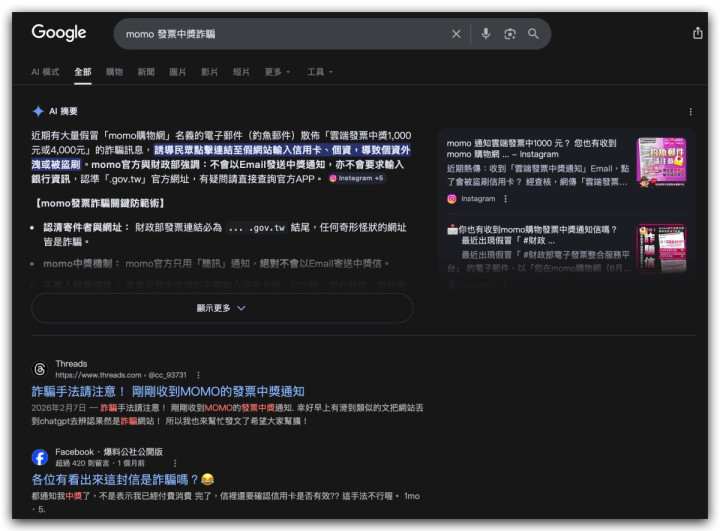Open the 工具 dropdown
Image resolution: width=720 pixels, height=531 pixels.
[x=320, y=72]
